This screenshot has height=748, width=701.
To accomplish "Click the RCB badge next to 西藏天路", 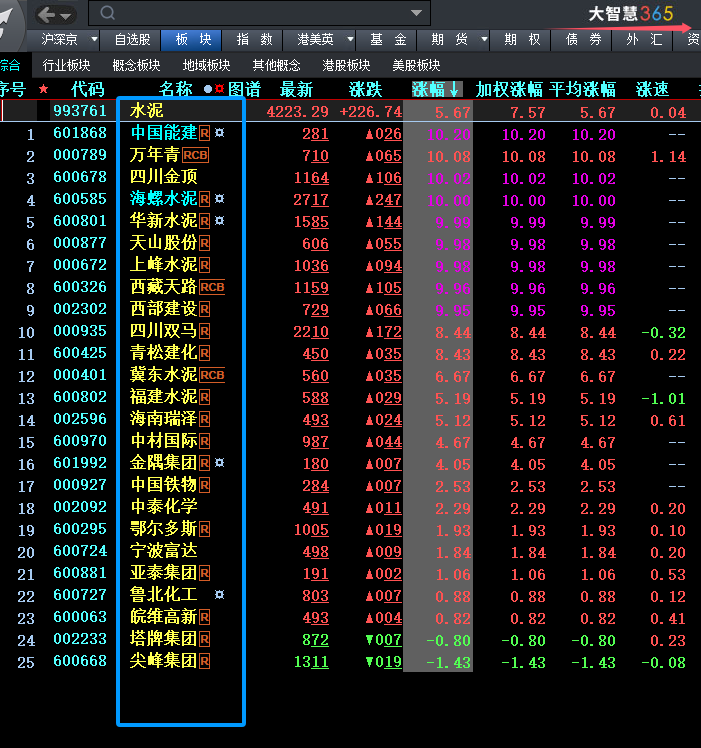I will tap(212, 287).
